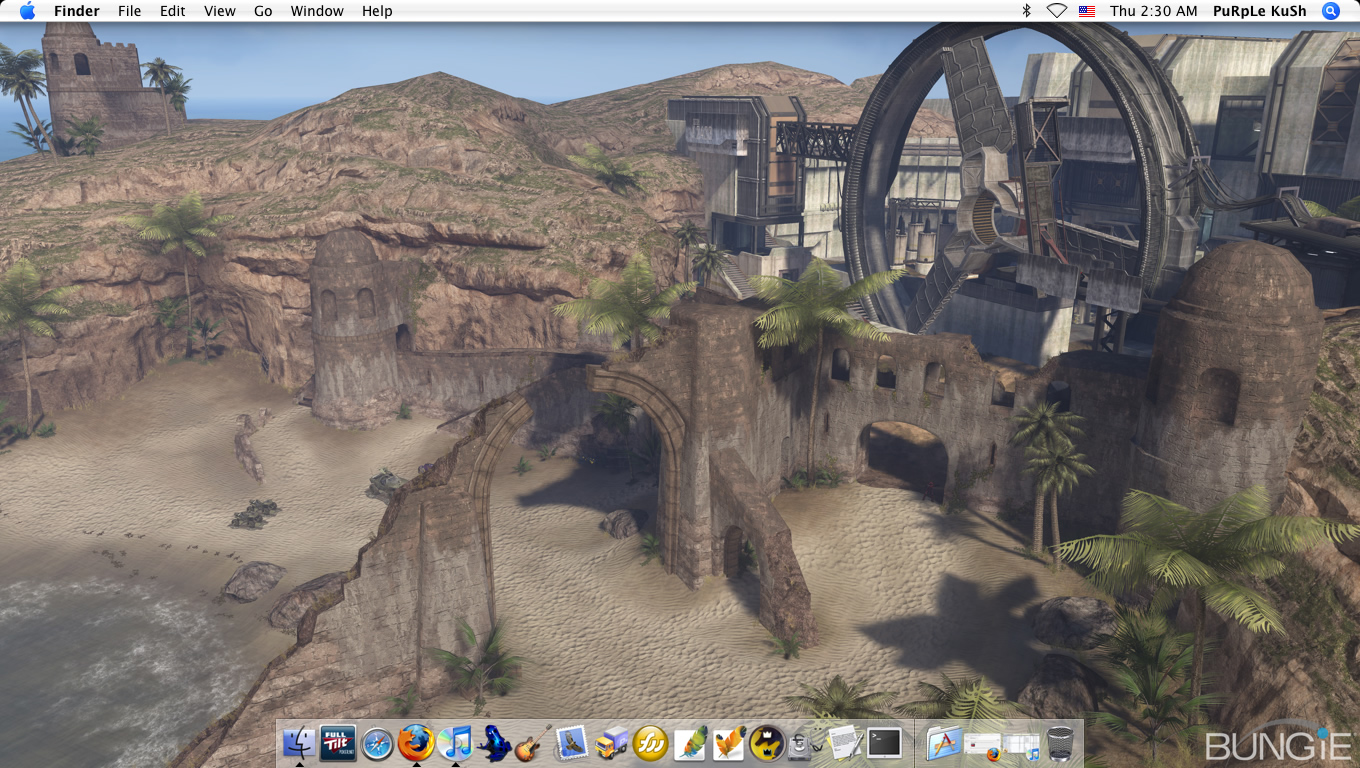The height and width of the screenshot is (768, 1360).
Task: Open US flag input source menu
Action: pos(1087,11)
